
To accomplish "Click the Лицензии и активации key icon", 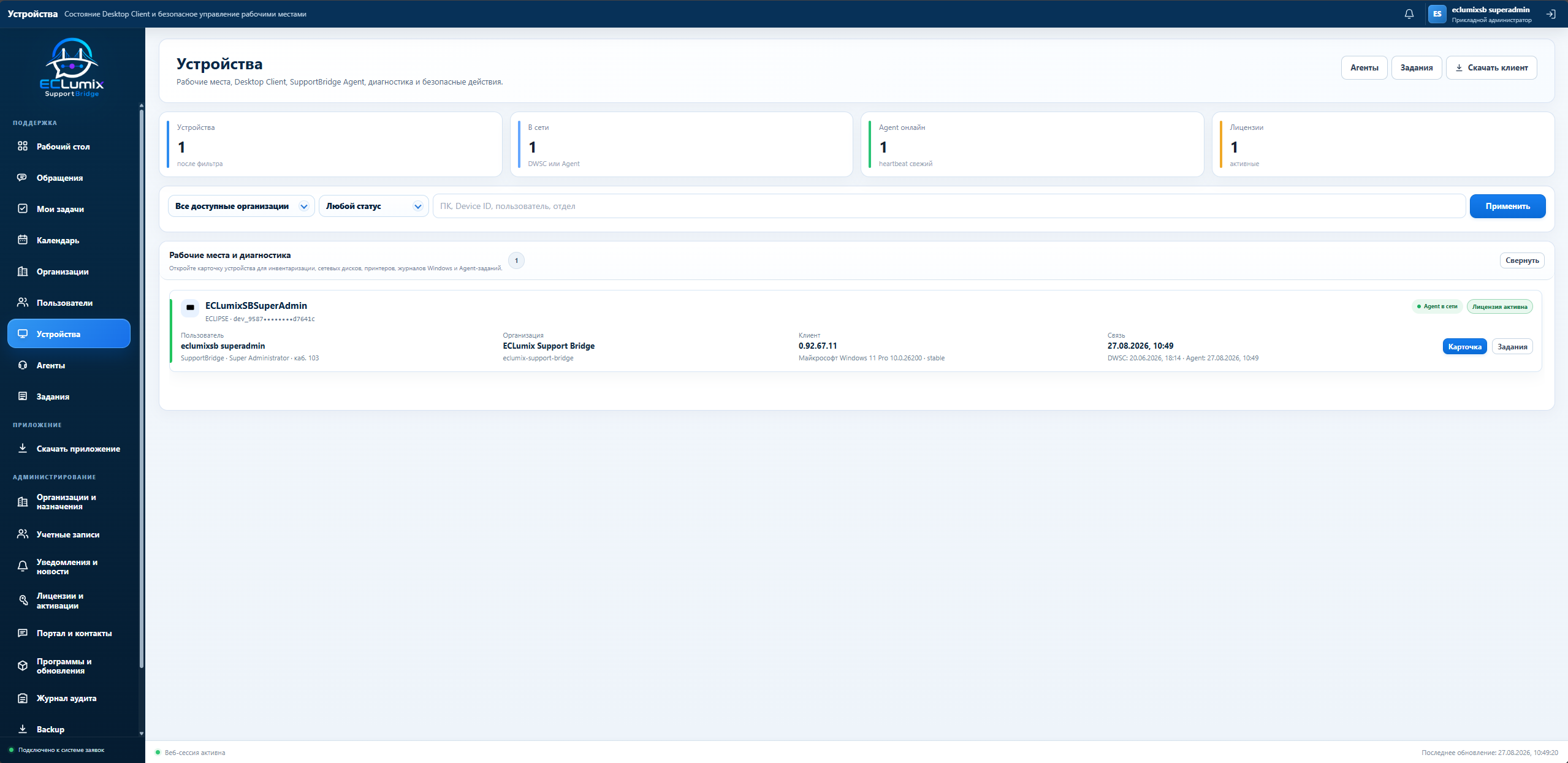I will click(23, 601).
